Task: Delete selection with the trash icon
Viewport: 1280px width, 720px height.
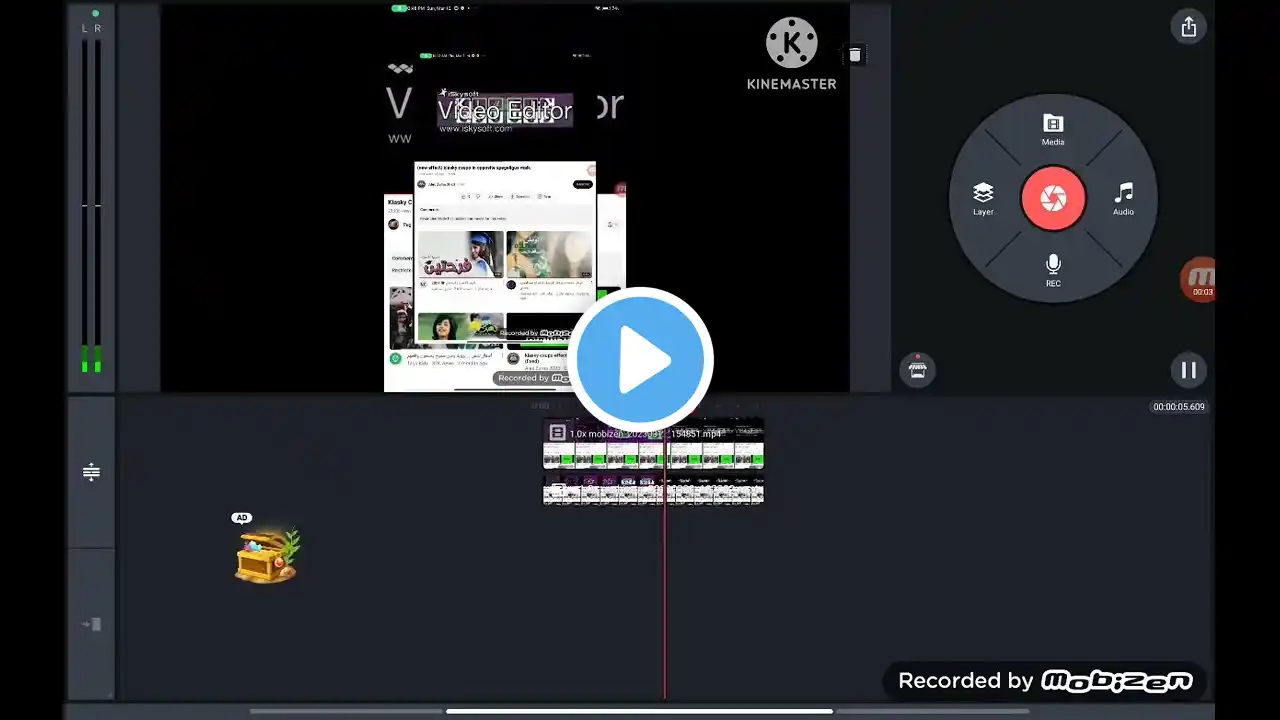Action: [854, 56]
